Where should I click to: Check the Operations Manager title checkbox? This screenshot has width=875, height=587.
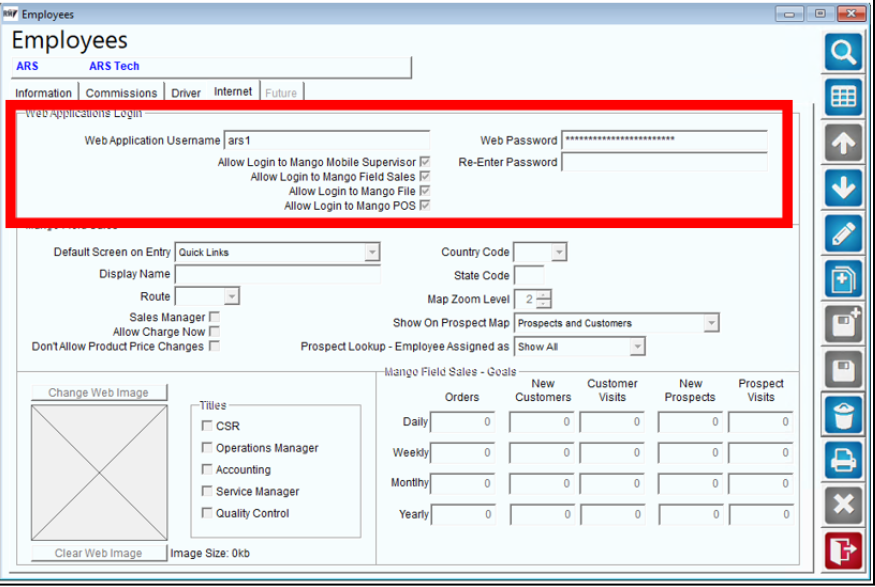(207, 448)
